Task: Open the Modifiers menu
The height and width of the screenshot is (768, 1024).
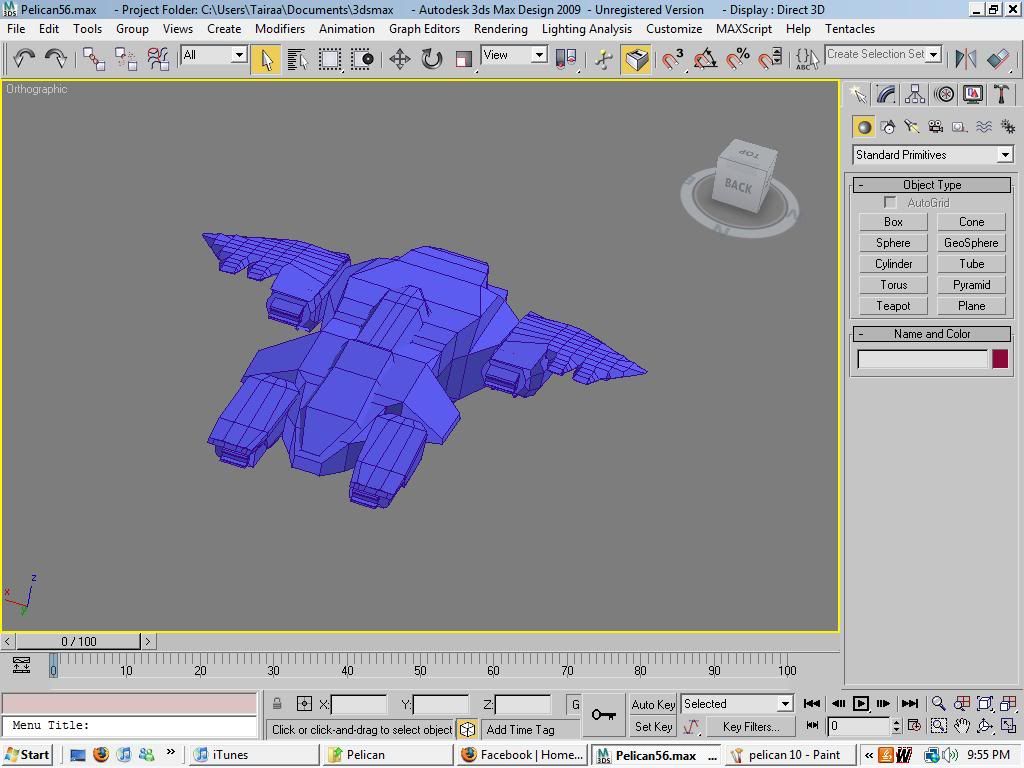Action: tap(280, 29)
